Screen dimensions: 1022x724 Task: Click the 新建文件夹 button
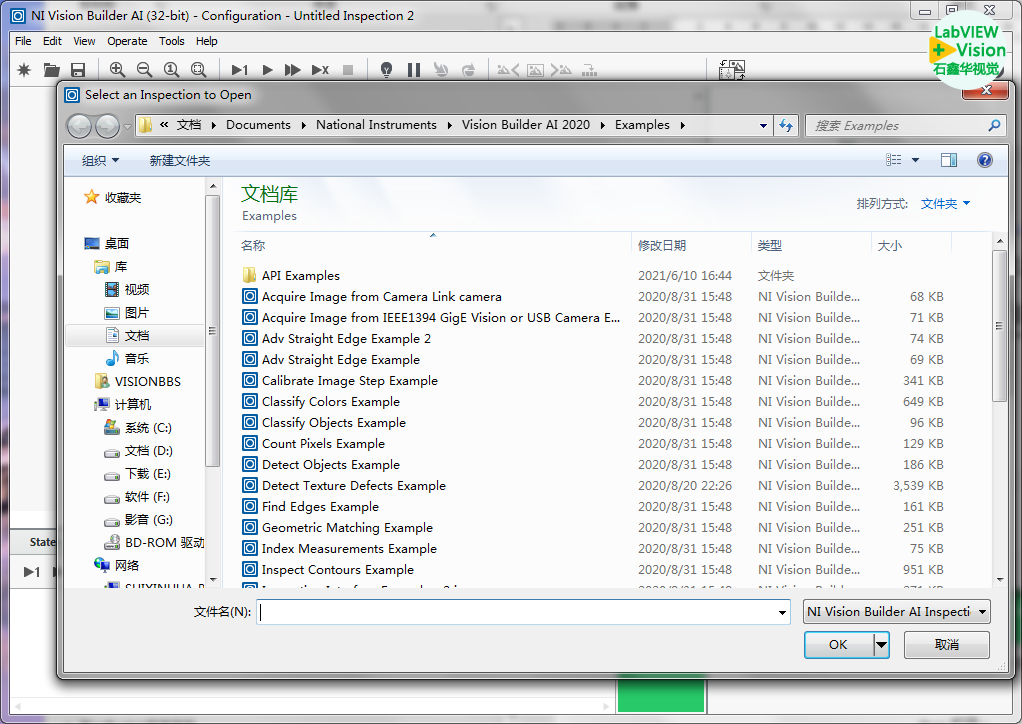[180, 161]
